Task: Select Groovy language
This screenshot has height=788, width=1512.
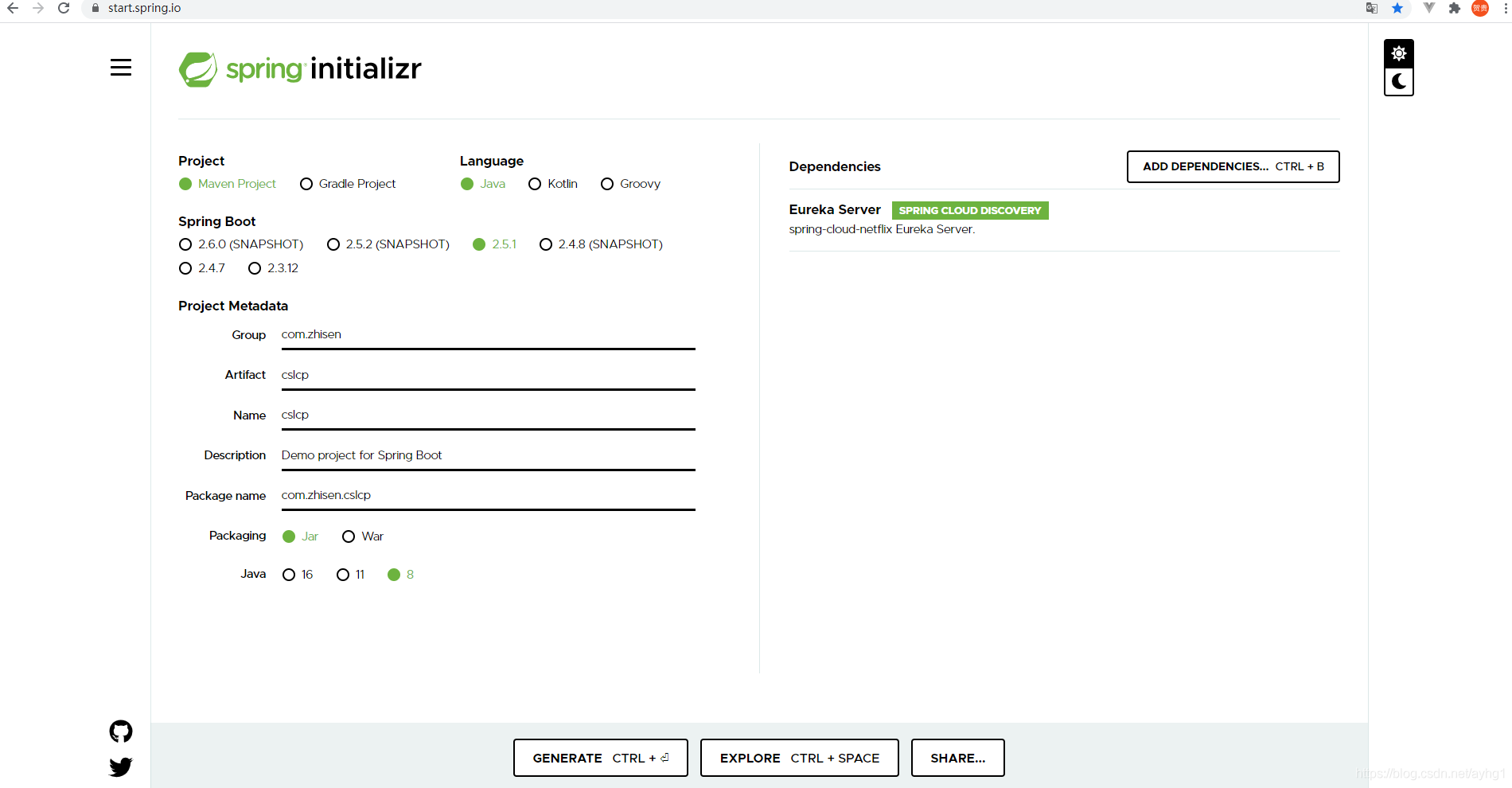Action: click(631, 184)
